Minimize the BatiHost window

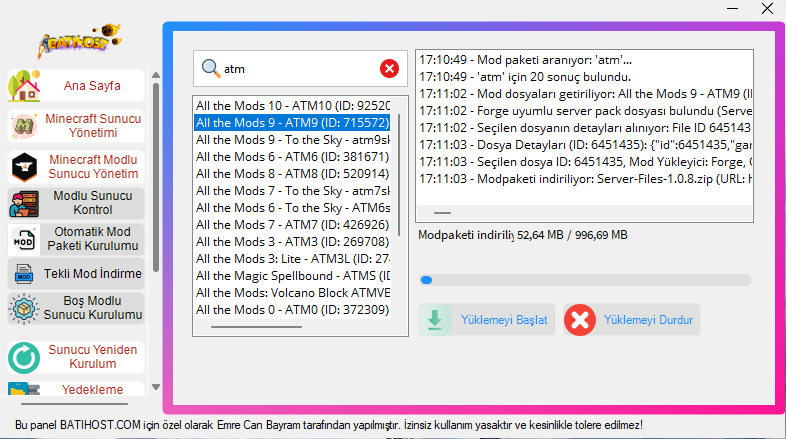732,9
